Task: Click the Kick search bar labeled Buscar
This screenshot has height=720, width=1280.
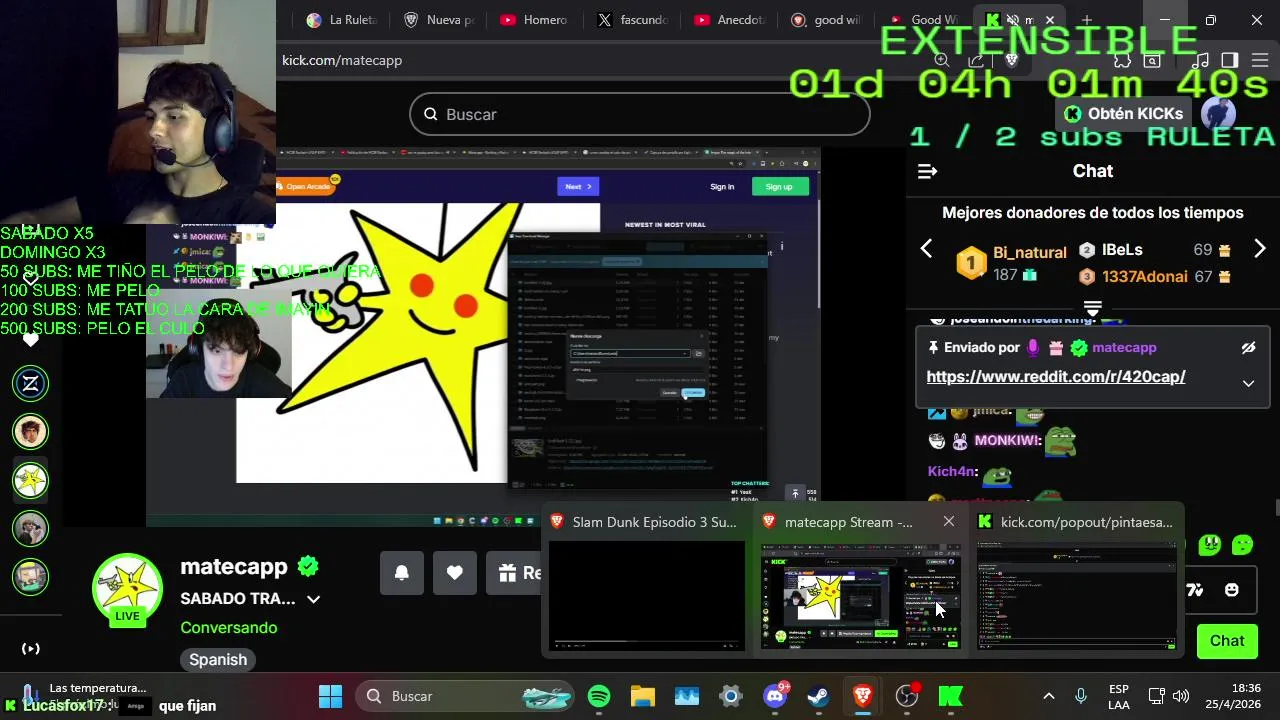Action: tap(639, 114)
